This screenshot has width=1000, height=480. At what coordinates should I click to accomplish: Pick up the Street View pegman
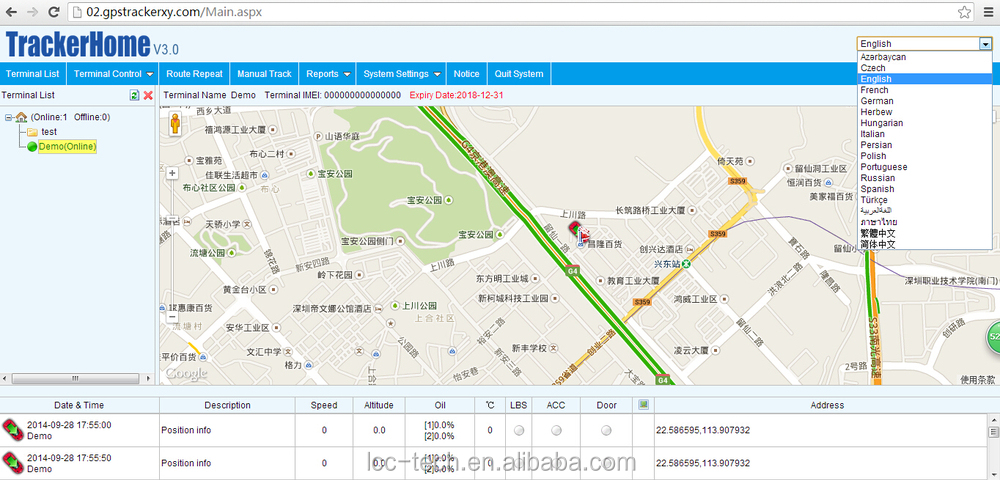tap(175, 122)
